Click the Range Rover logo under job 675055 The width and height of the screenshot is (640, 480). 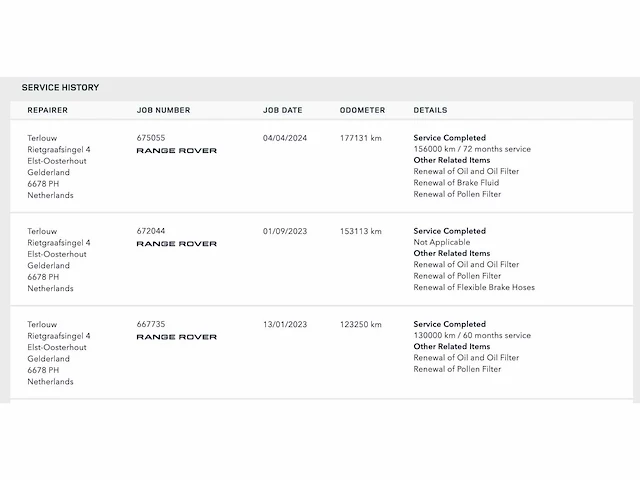(176, 151)
